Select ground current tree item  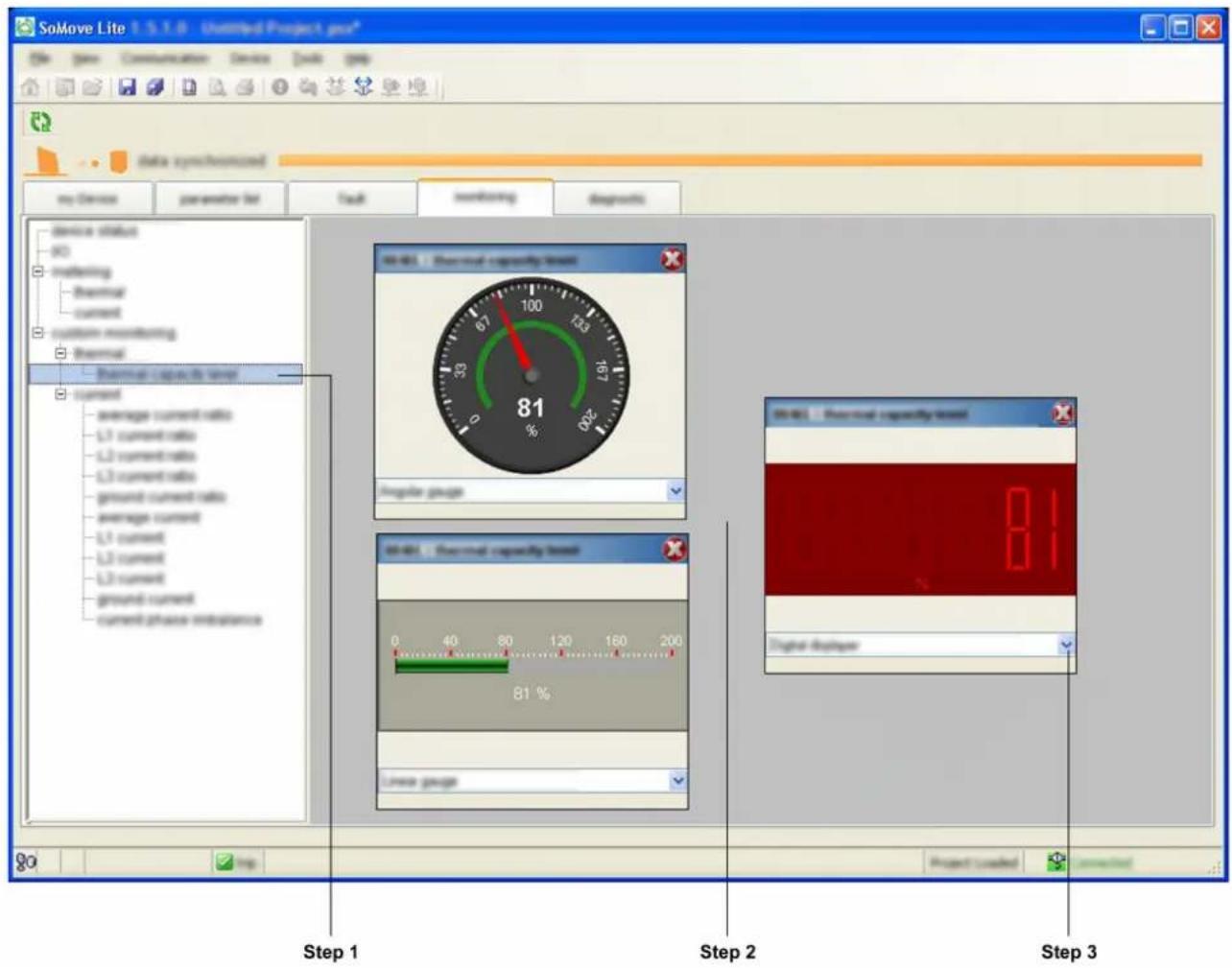(146, 600)
